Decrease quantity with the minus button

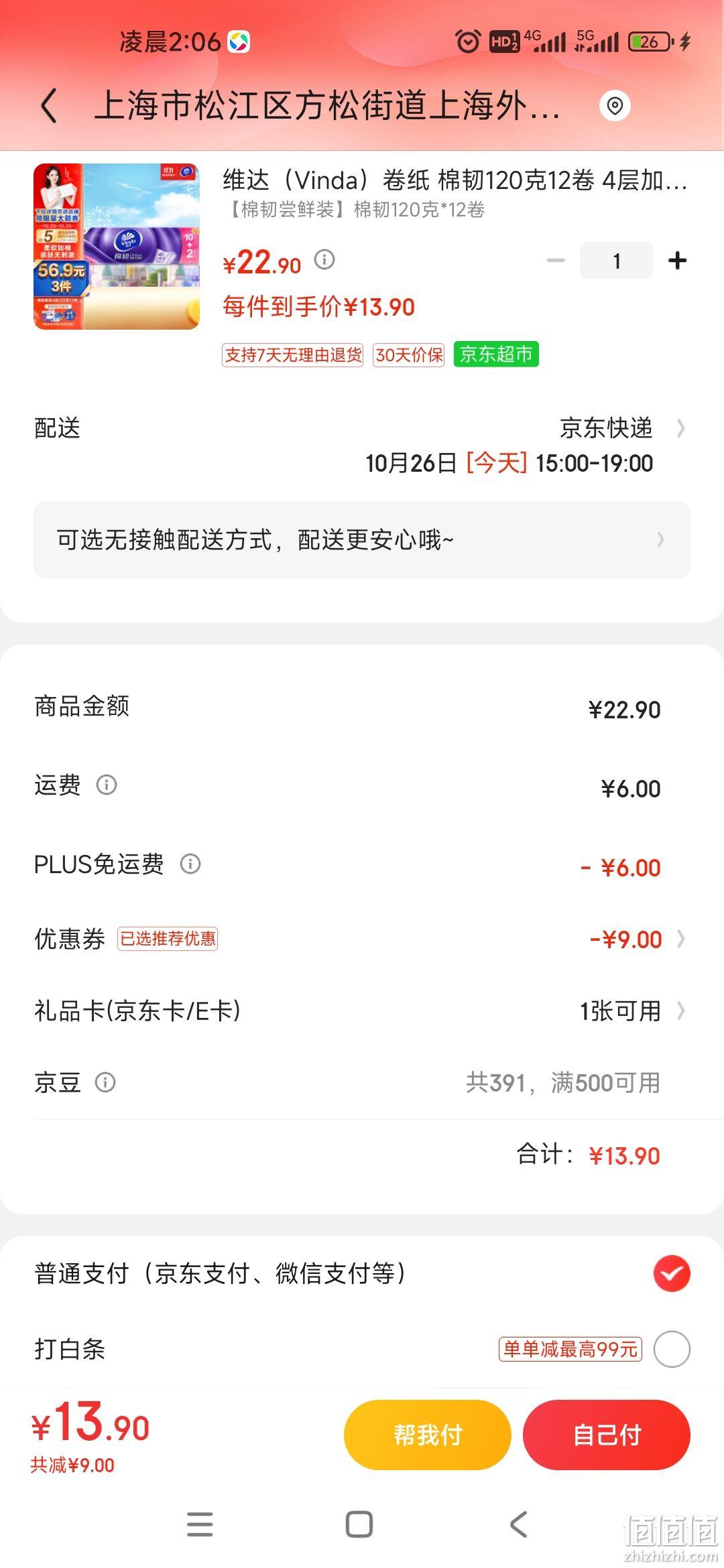pyautogui.click(x=556, y=260)
